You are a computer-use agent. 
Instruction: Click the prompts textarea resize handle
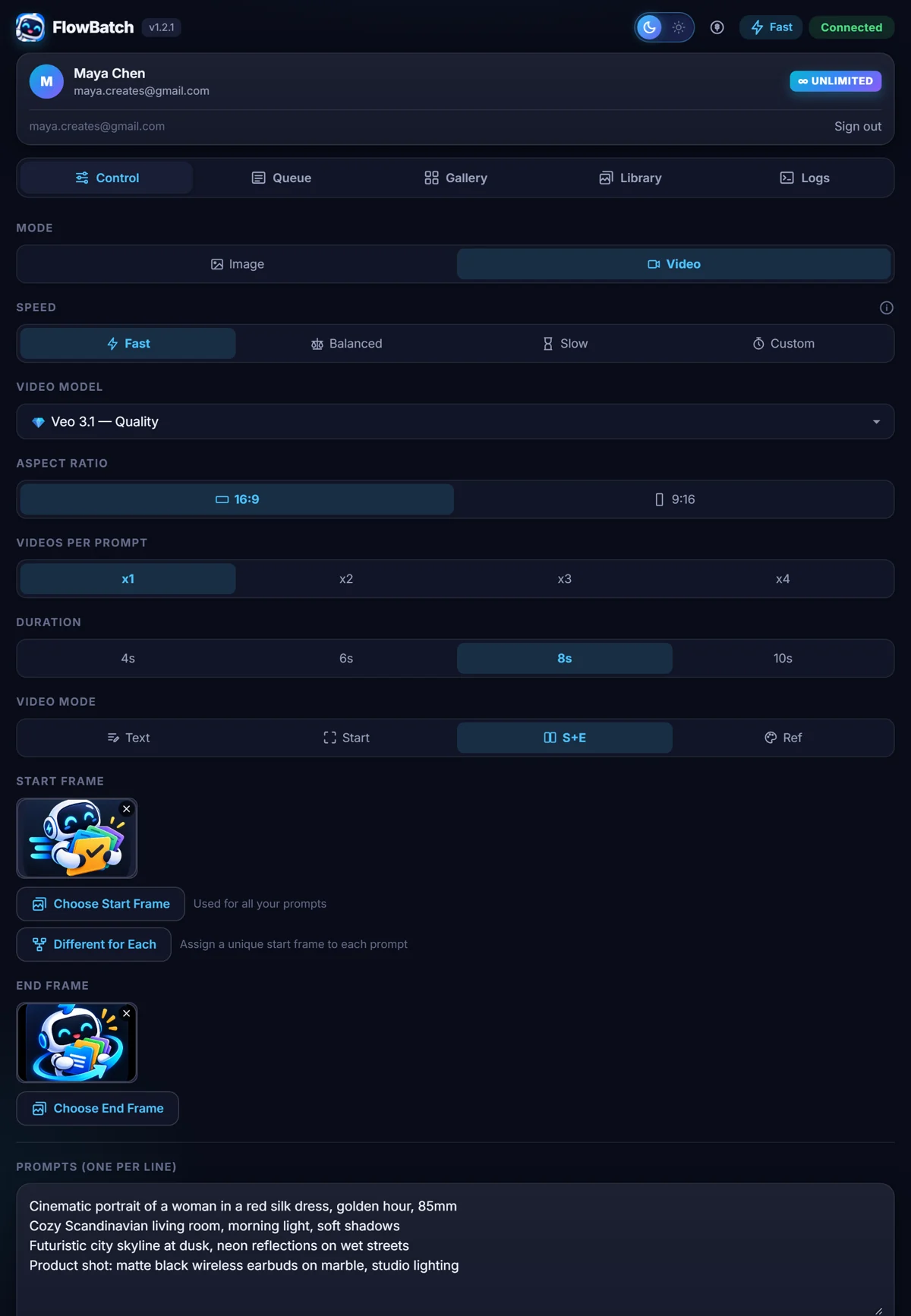point(879,1310)
